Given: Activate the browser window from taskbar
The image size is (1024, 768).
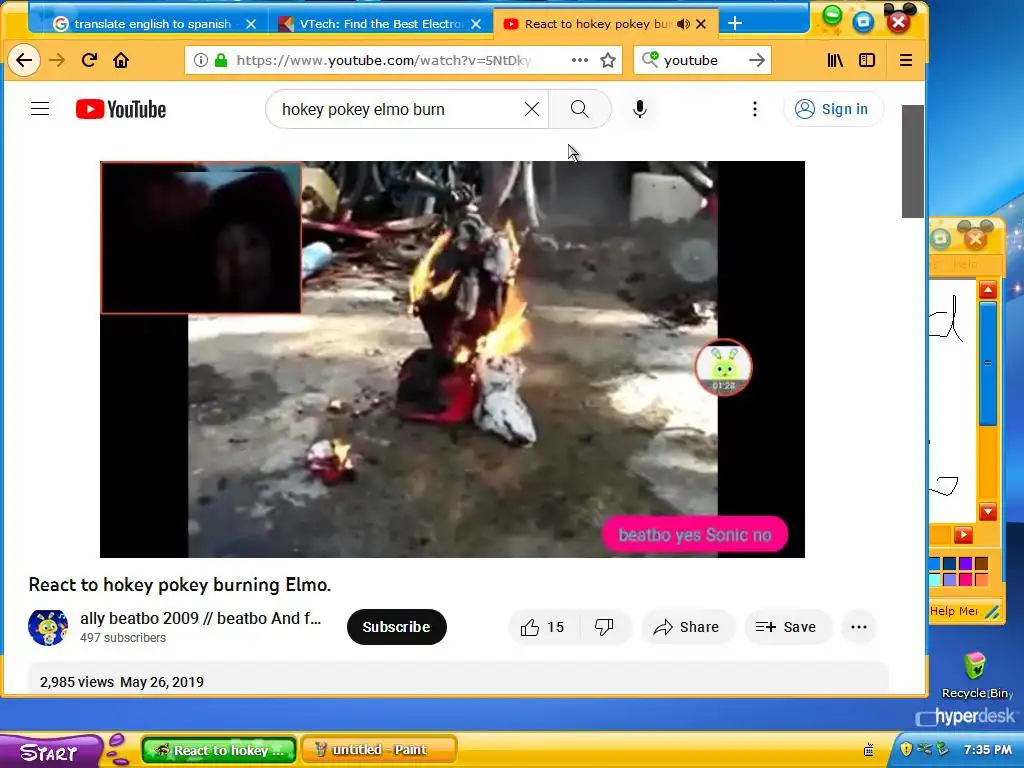Looking at the screenshot, I should point(219,750).
